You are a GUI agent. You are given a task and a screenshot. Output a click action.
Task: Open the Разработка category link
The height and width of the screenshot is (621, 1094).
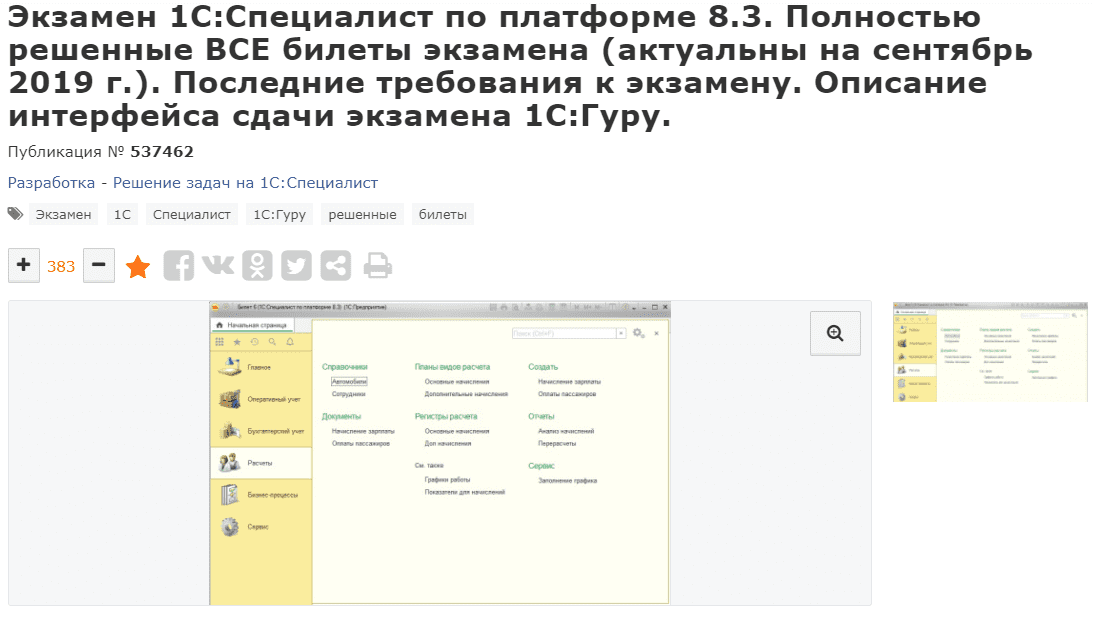(x=51, y=183)
